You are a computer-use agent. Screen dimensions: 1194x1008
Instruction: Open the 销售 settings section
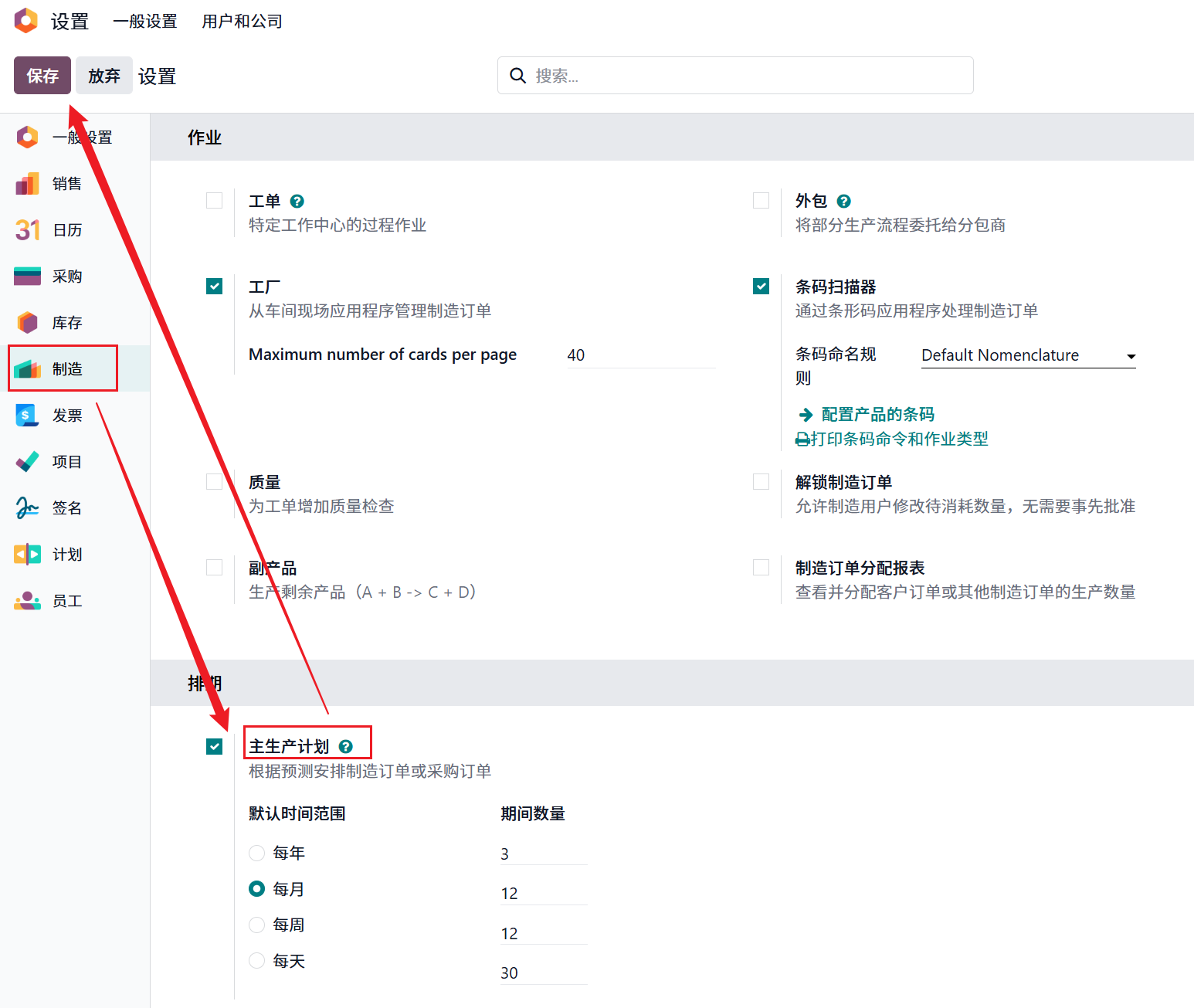pos(66,183)
